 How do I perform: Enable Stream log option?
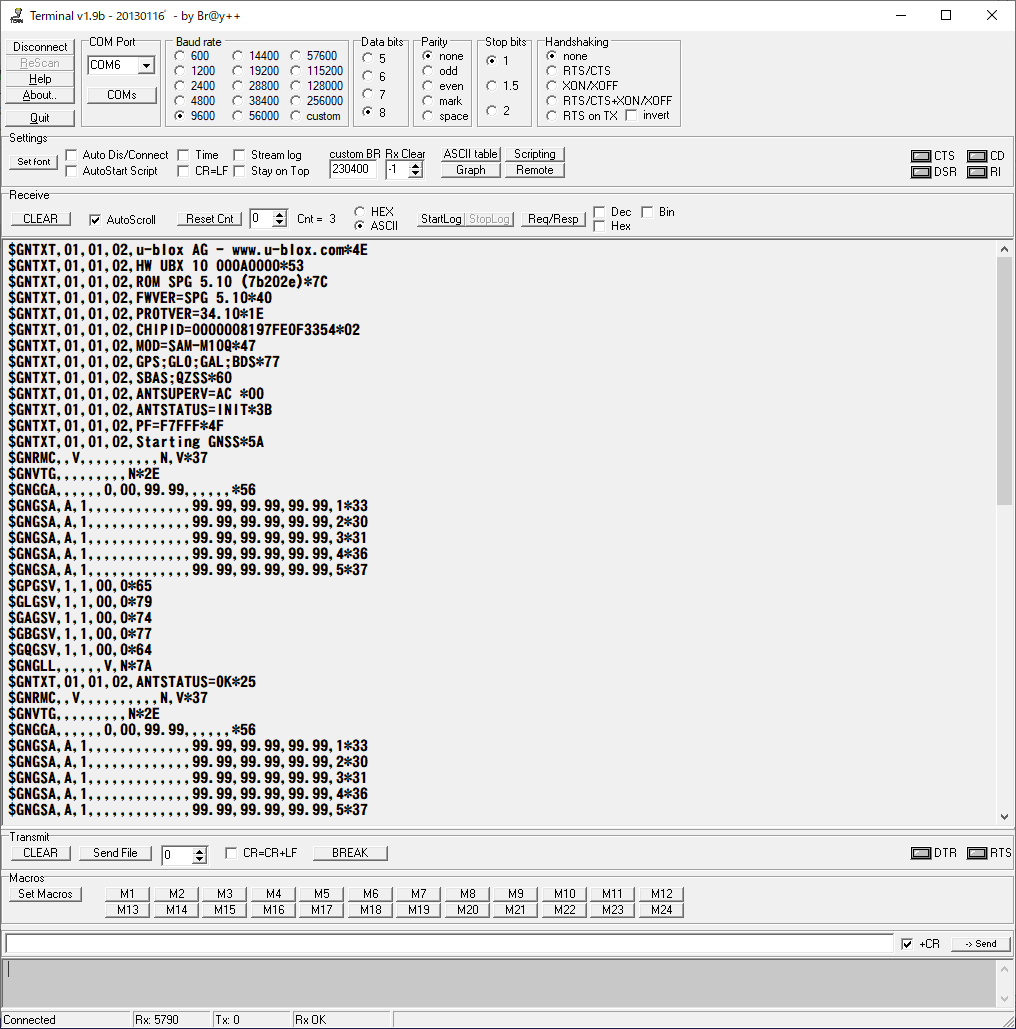point(240,155)
